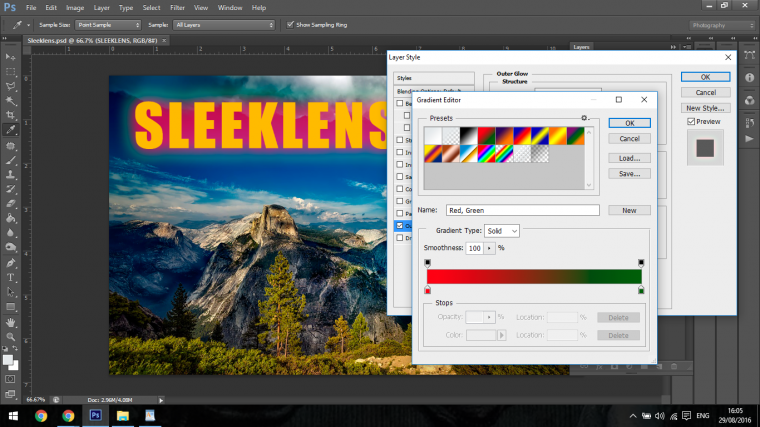The width and height of the screenshot is (760, 427).
Task: Open the Presets gear menu in Gradient Editor
Action: tap(585, 118)
